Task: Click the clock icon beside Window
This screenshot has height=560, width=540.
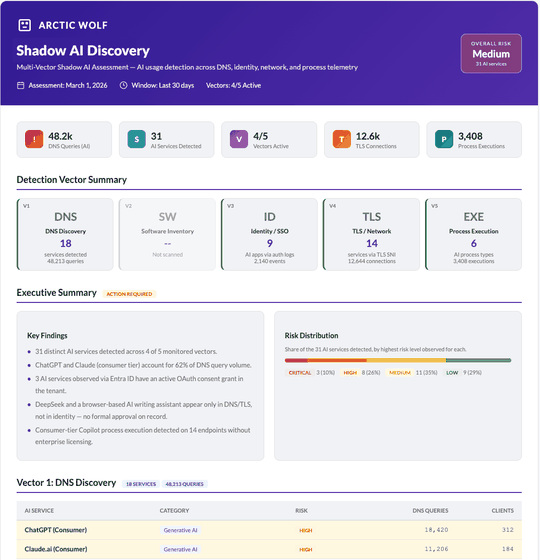Action: [123, 85]
